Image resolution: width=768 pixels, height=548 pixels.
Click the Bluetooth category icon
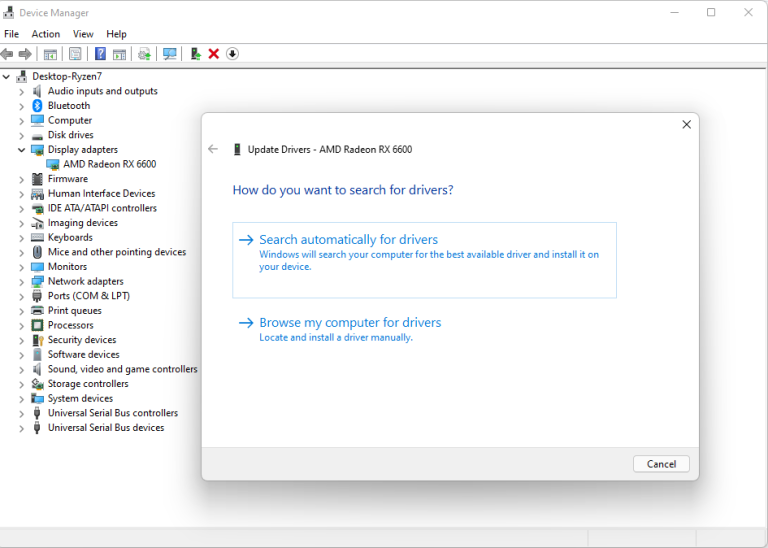37,105
